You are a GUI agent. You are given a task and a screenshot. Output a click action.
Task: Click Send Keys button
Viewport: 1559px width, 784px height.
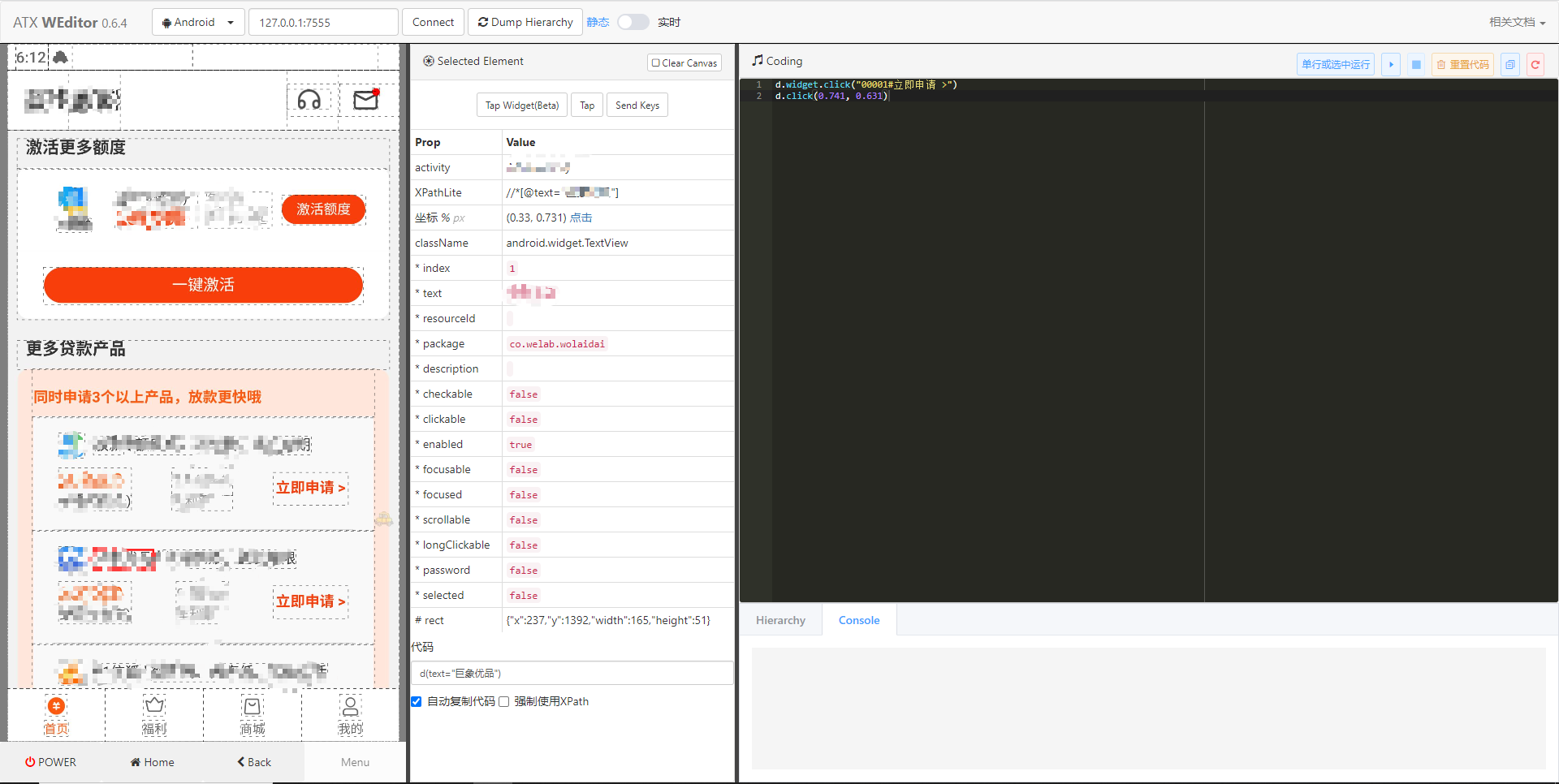(x=637, y=105)
